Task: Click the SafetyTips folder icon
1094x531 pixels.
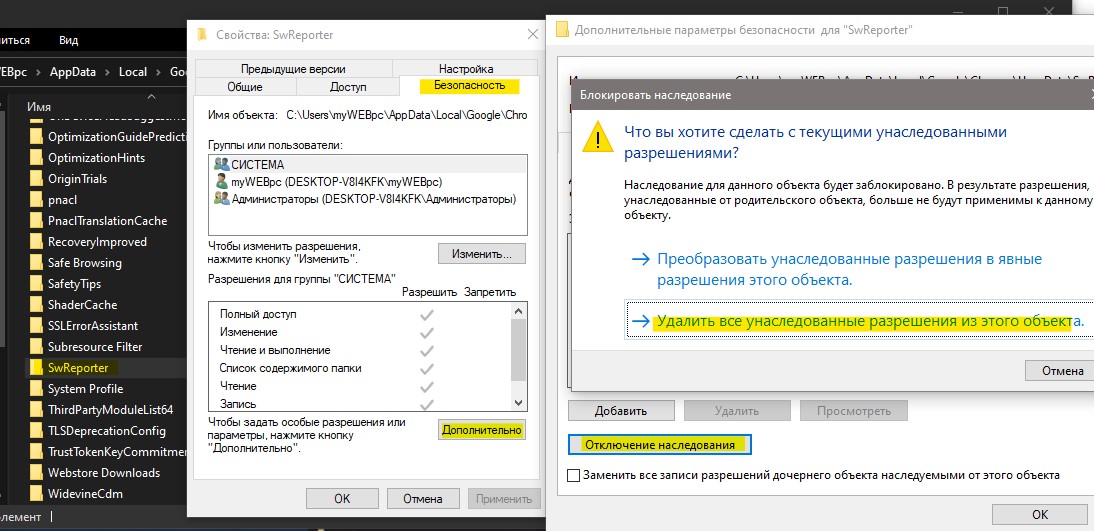Action: click(x=36, y=284)
